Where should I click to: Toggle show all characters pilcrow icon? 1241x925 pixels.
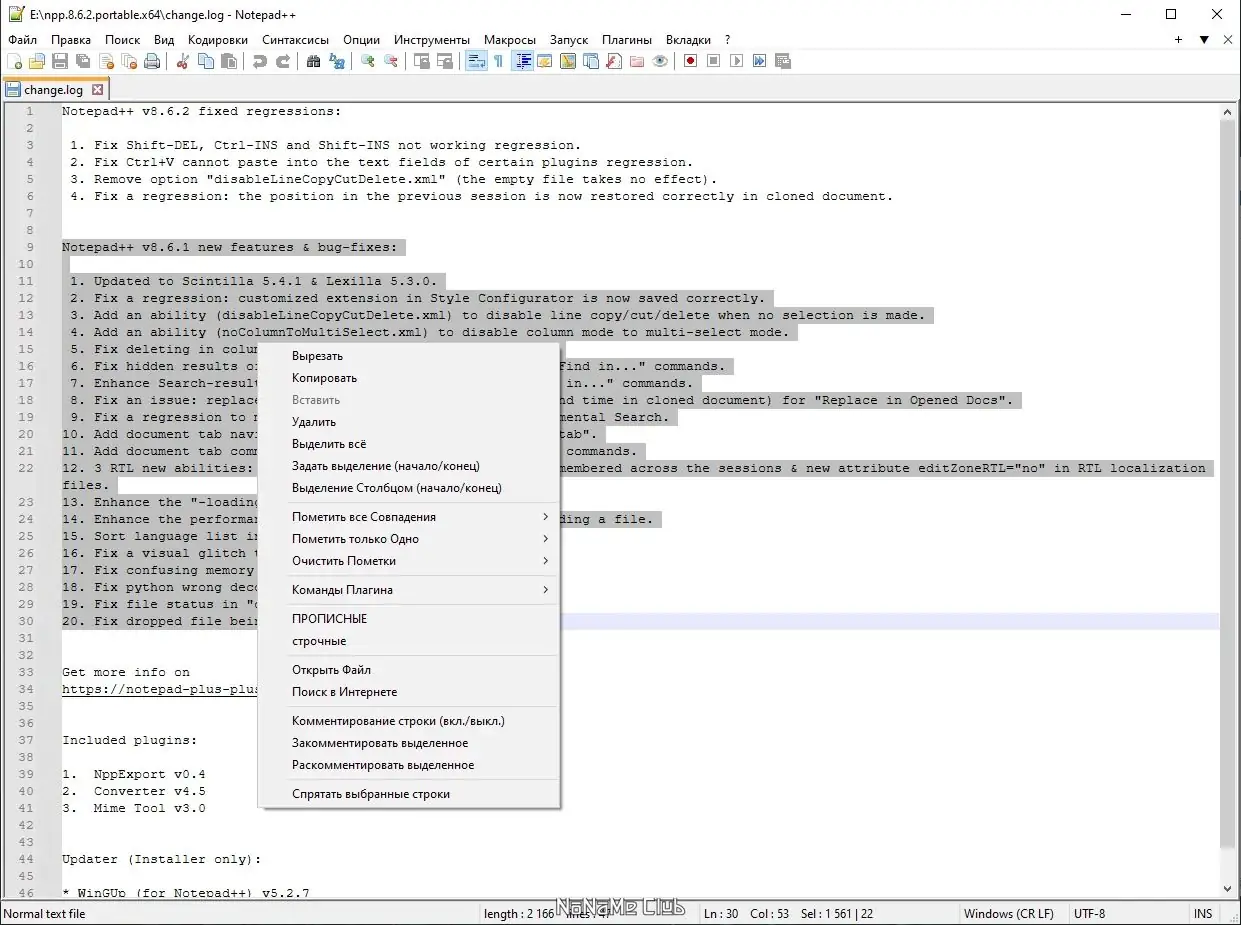point(498,61)
